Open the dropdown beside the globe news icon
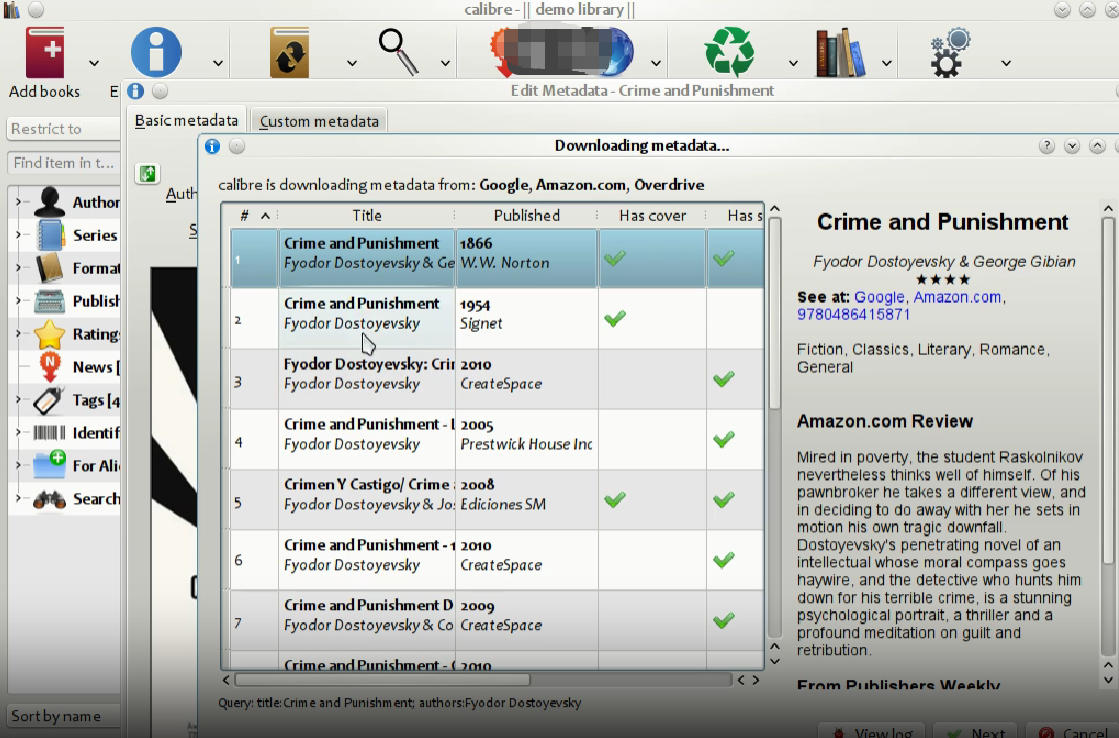Viewport: 1119px width, 738px height. (656, 63)
